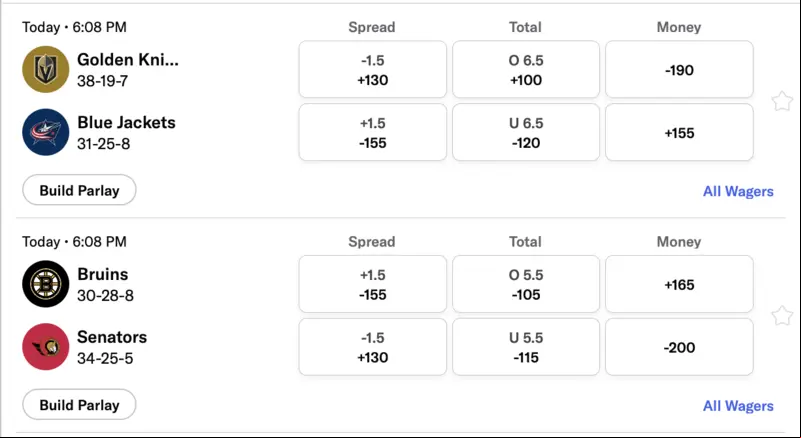Image resolution: width=801 pixels, height=438 pixels.
Task: Choose Blue Jackets moneyline +155
Action: [x=679, y=132]
